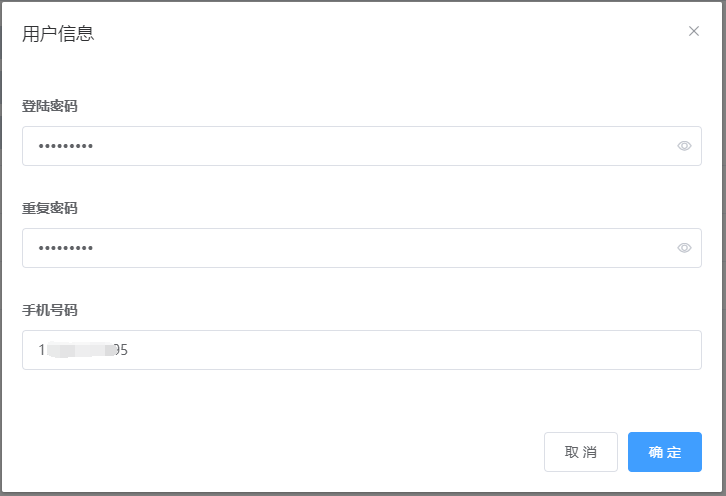Viewport: 726px width, 496px height.
Task: Close the 用户信息 dialog with the X
Action: (x=693, y=31)
